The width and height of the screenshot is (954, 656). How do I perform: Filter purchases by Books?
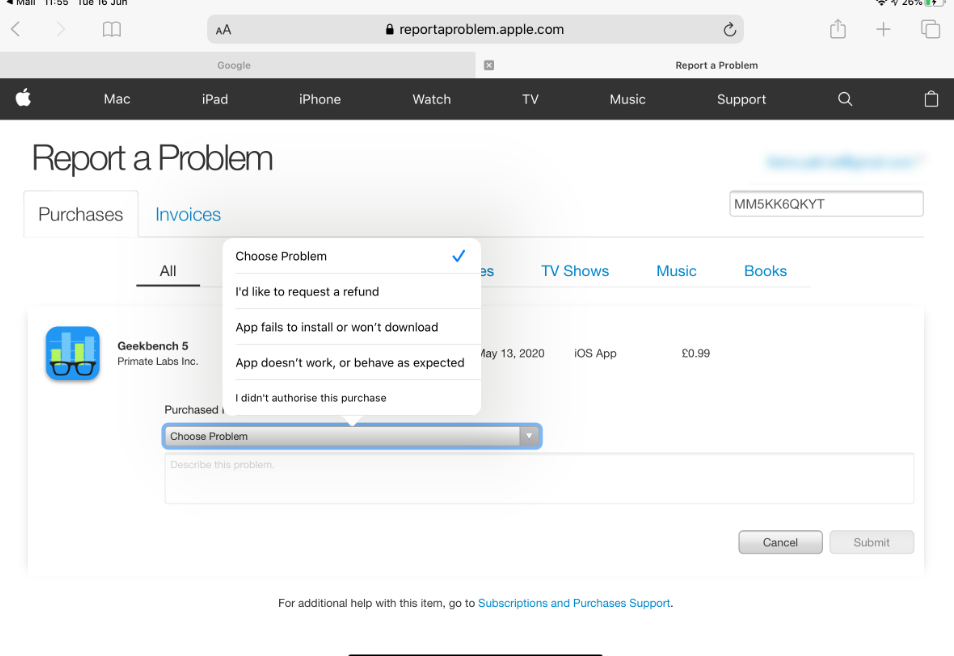(765, 271)
